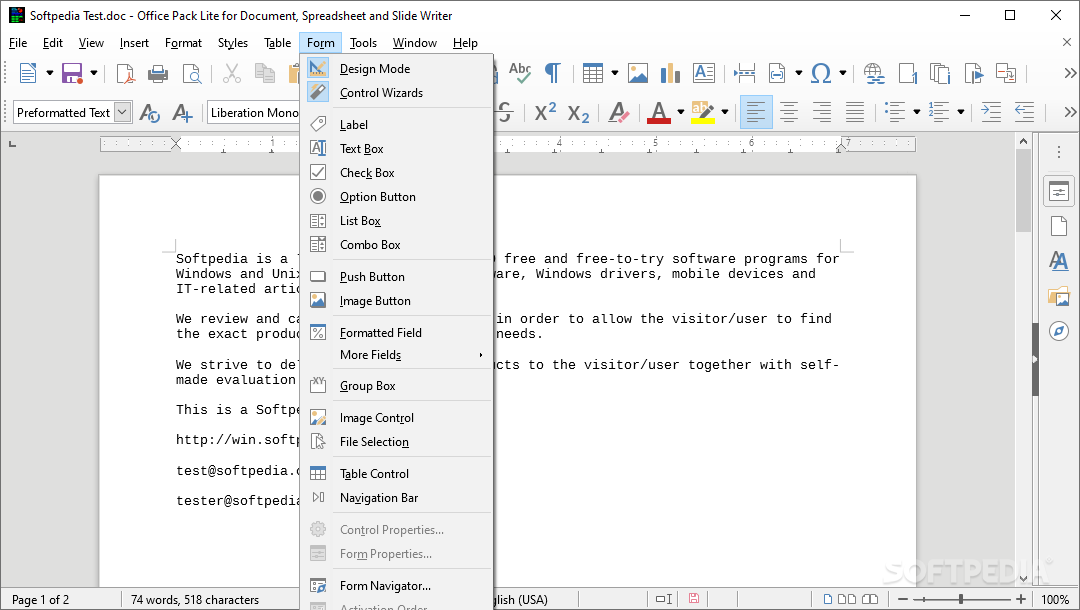Select Push Button menu entry
1080x610 pixels.
(397, 277)
